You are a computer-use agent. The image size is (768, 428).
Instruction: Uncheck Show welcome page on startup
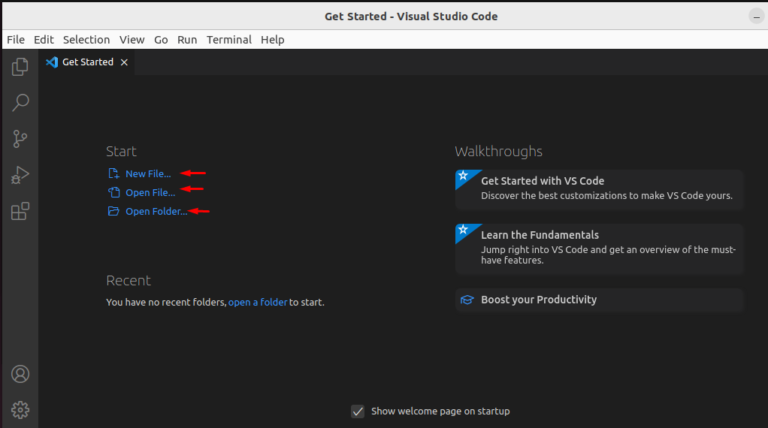point(358,411)
